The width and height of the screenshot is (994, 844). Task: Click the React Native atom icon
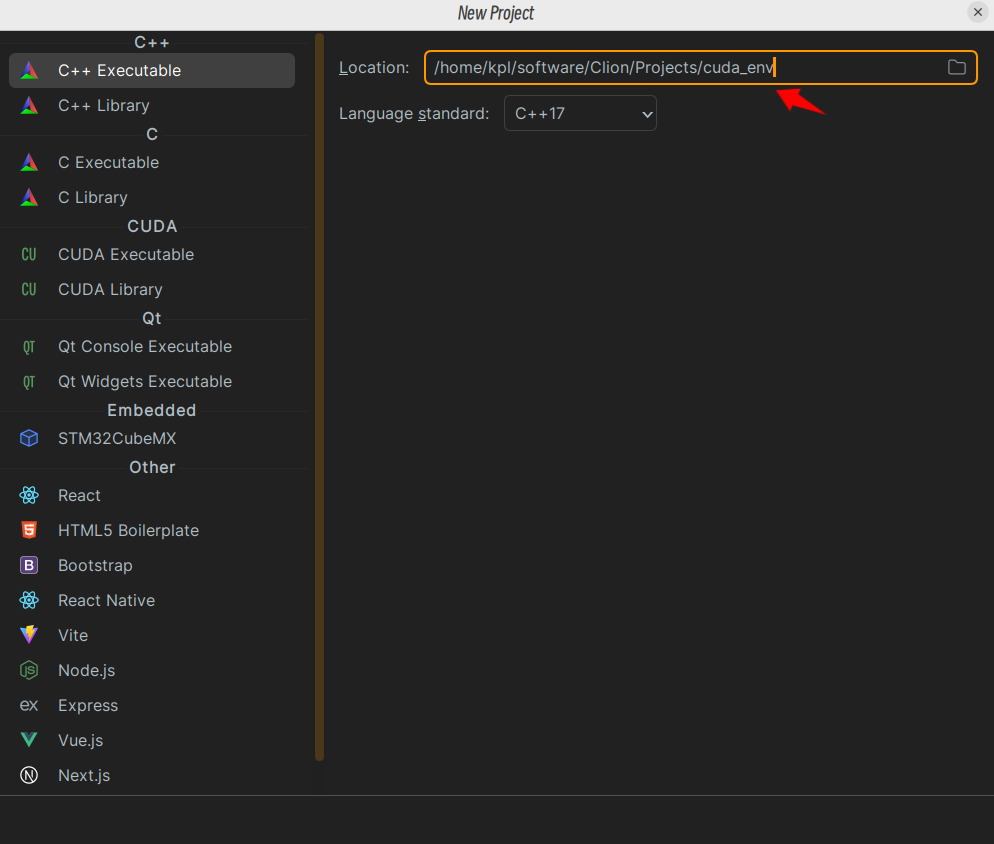[x=29, y=600]
